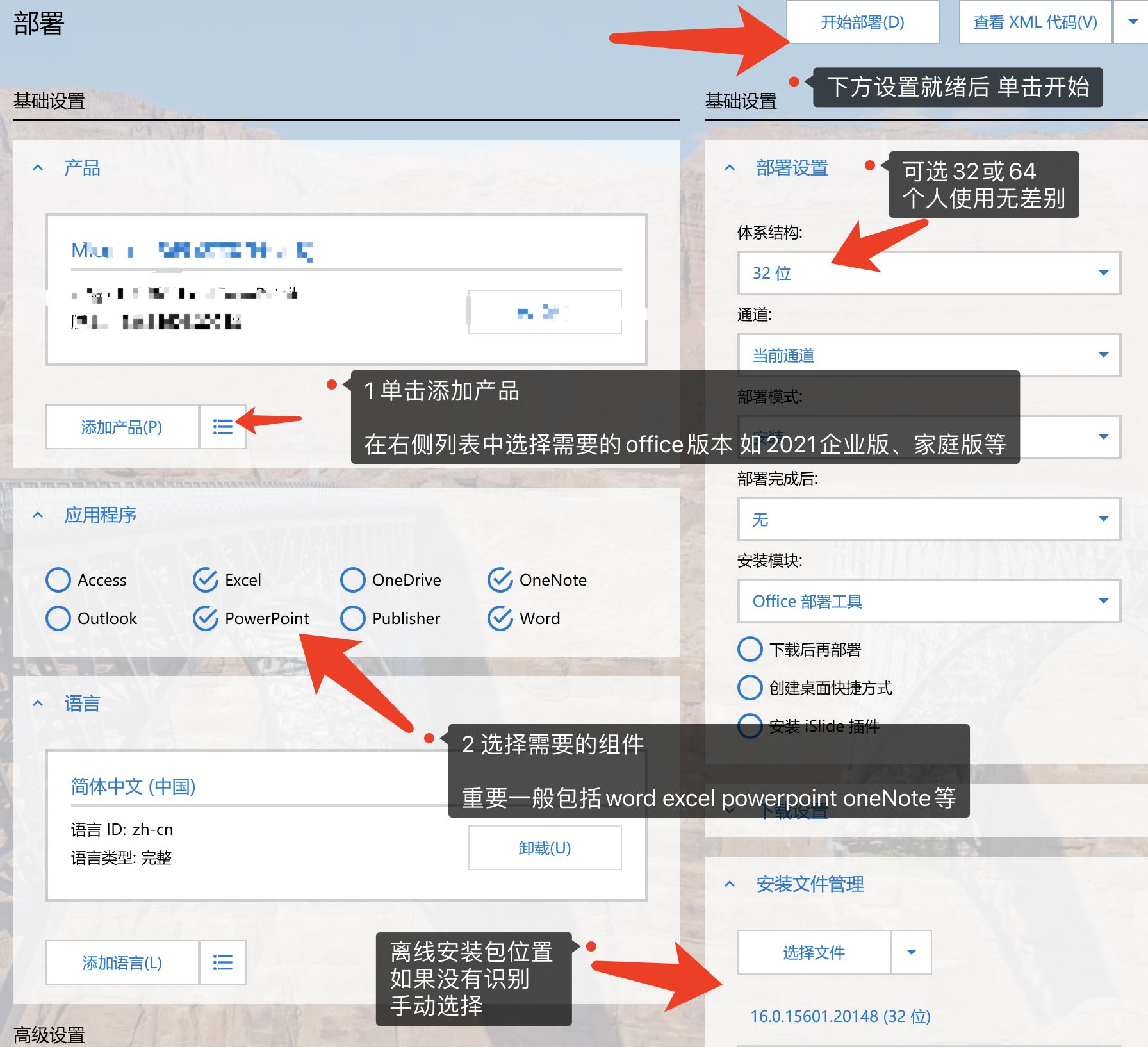Click 选择文件 button
The width and height of the screenshot is (1148, 1047).
814,952
